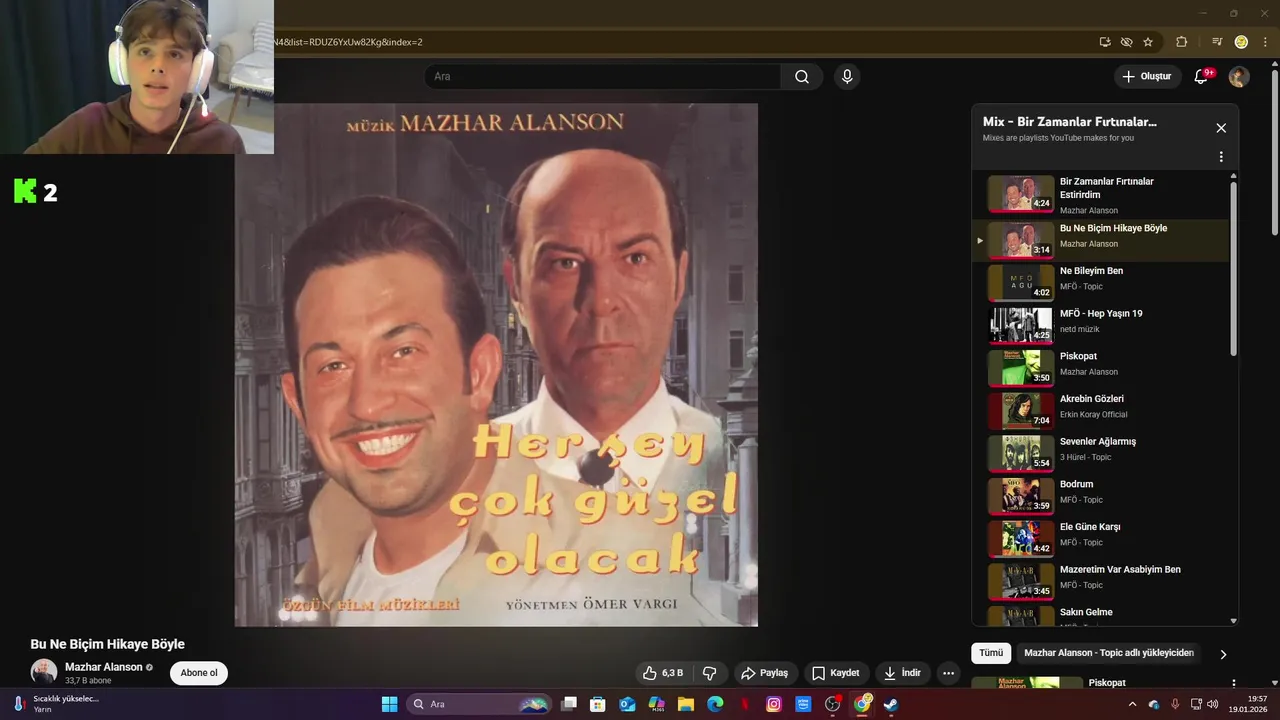Play MFÖ - Hep Yaşın 19

coord(1100,325)
